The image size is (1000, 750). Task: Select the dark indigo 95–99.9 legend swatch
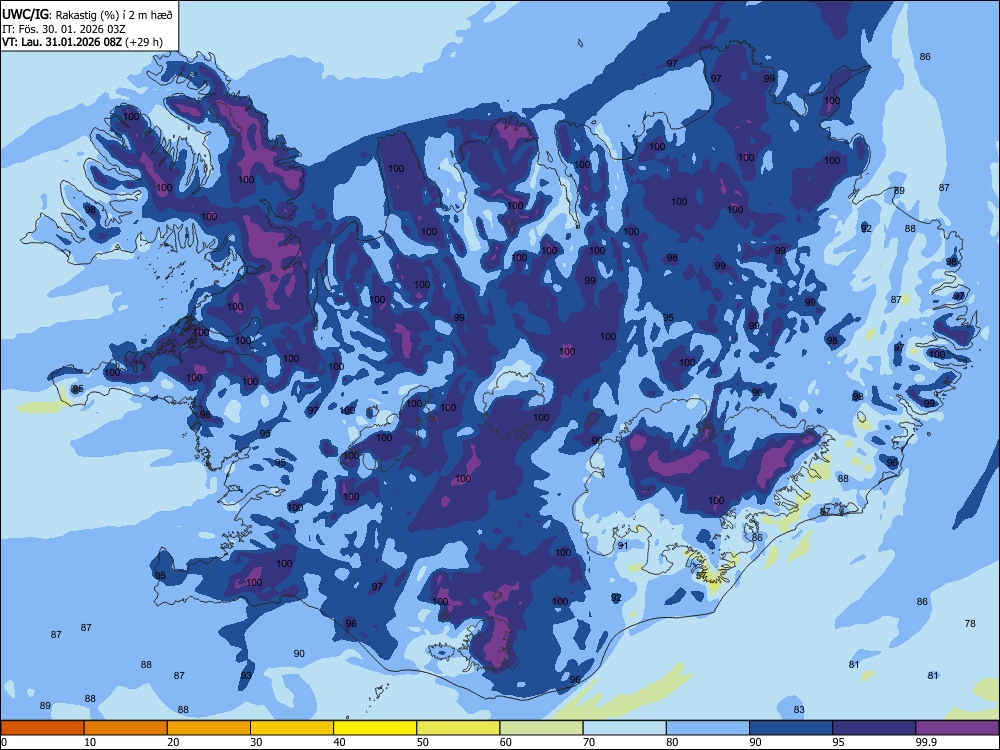point(874,728)
